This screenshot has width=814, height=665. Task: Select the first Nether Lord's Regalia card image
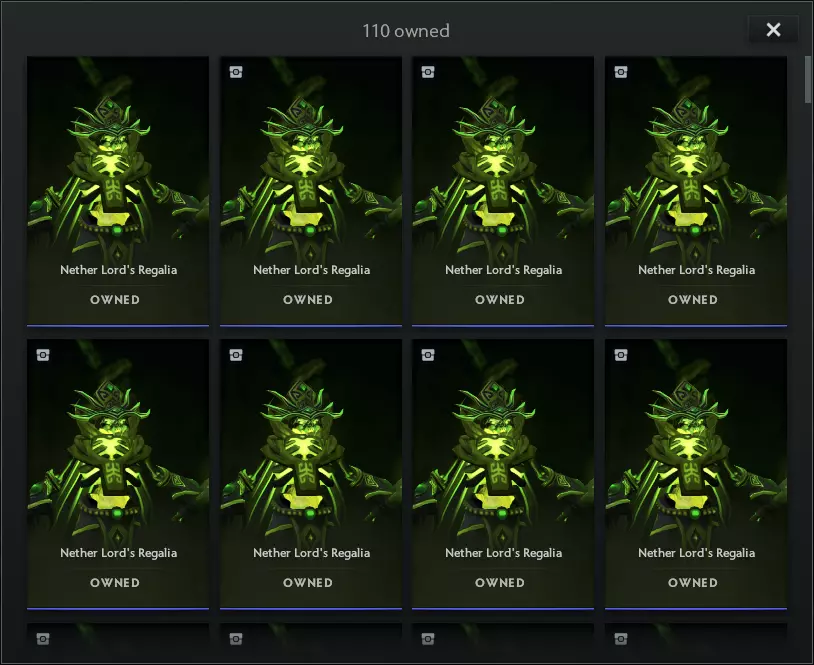(x=118, y=160)
